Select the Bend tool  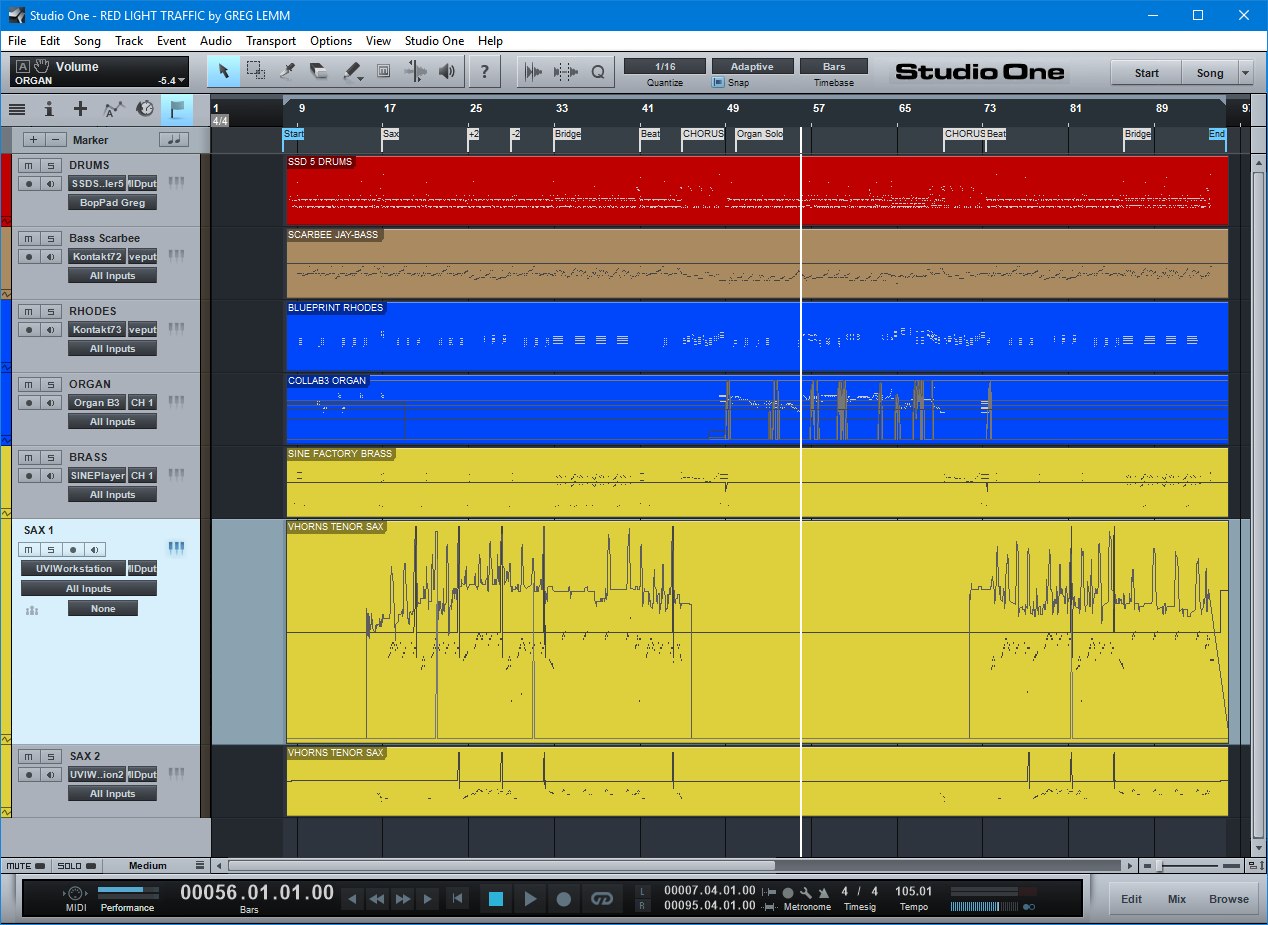coord(415,71)
